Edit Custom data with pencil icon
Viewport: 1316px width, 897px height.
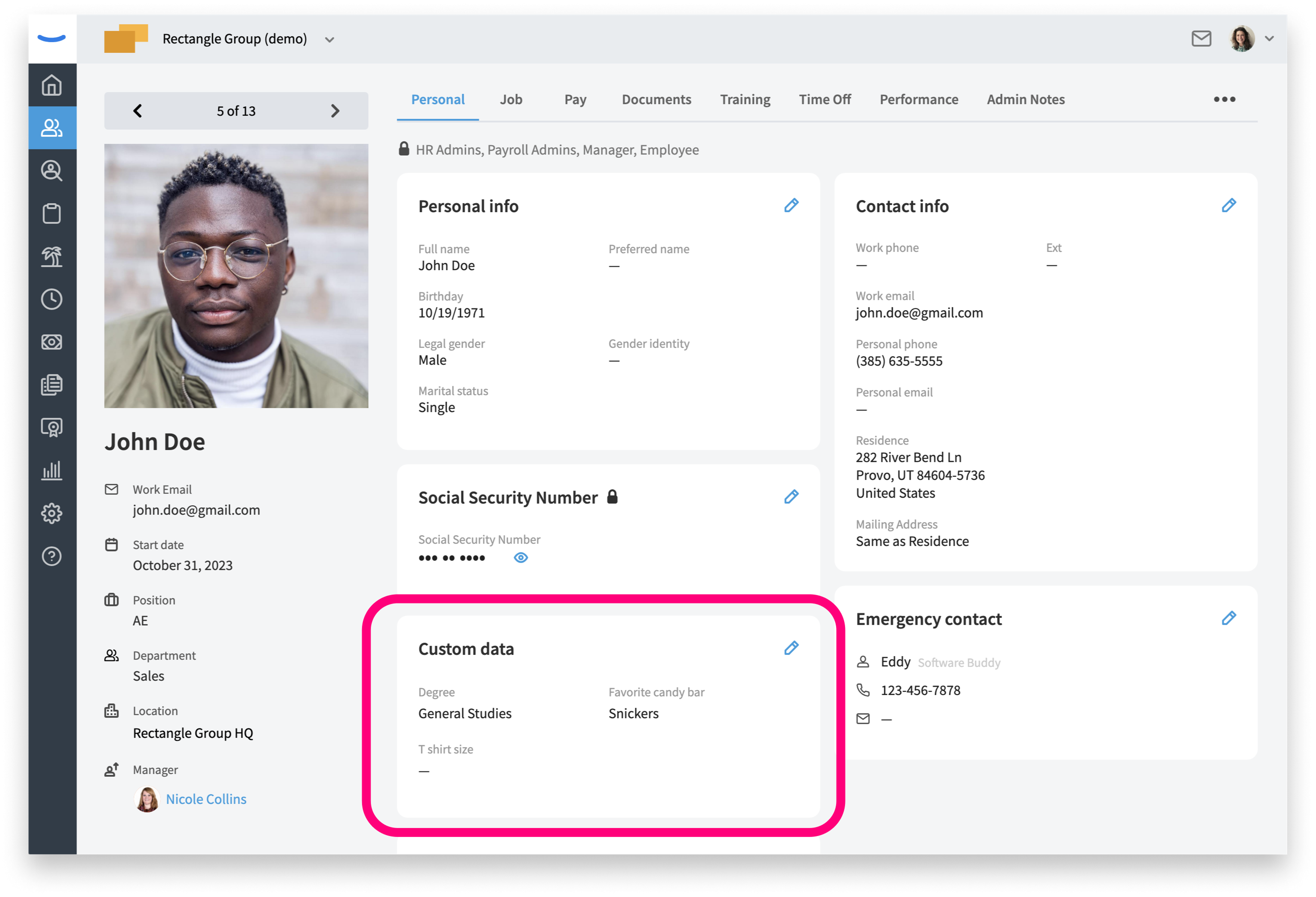click(791, 648)
